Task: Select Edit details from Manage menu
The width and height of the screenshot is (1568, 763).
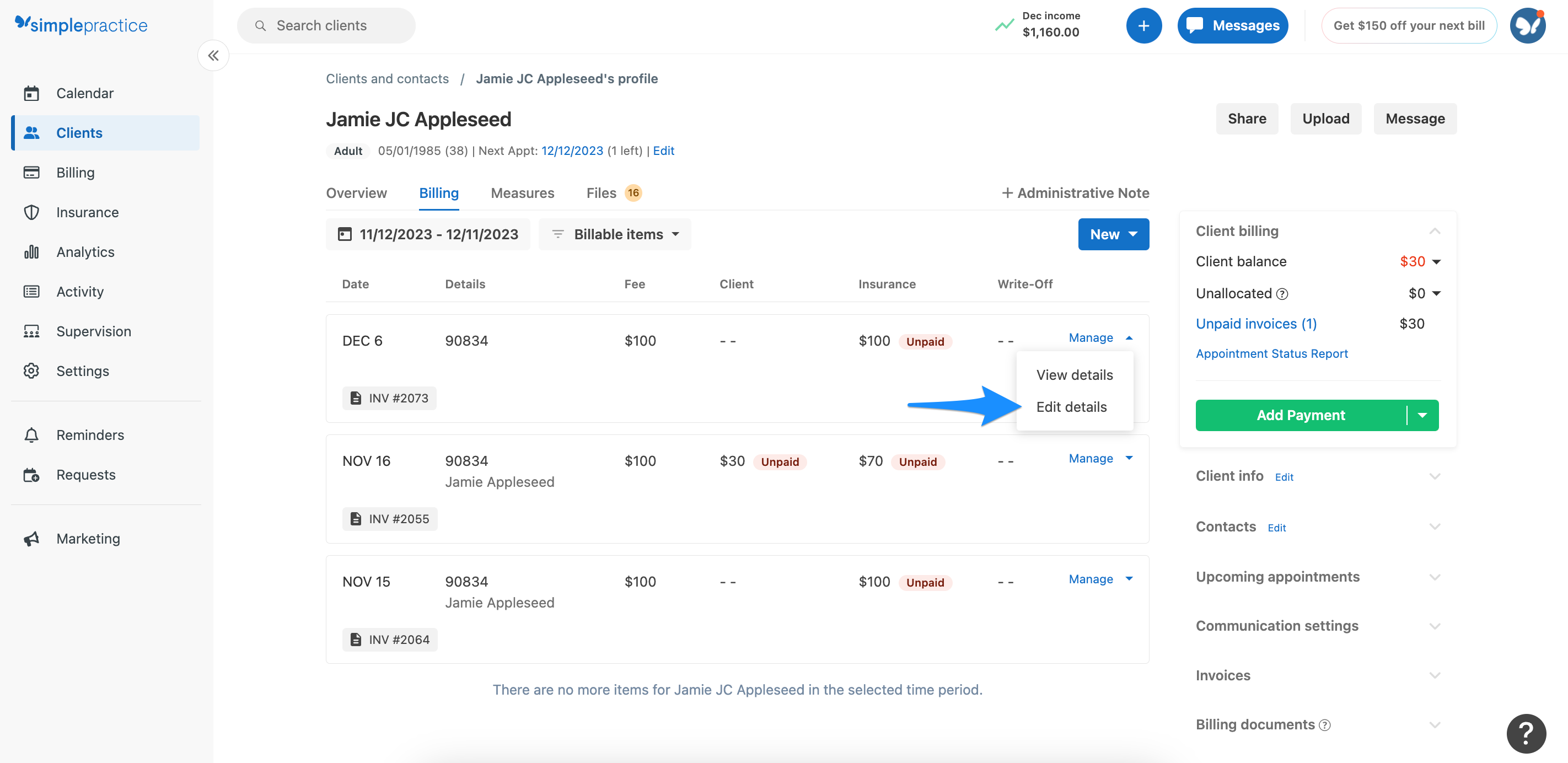Action: point(1071,407)
